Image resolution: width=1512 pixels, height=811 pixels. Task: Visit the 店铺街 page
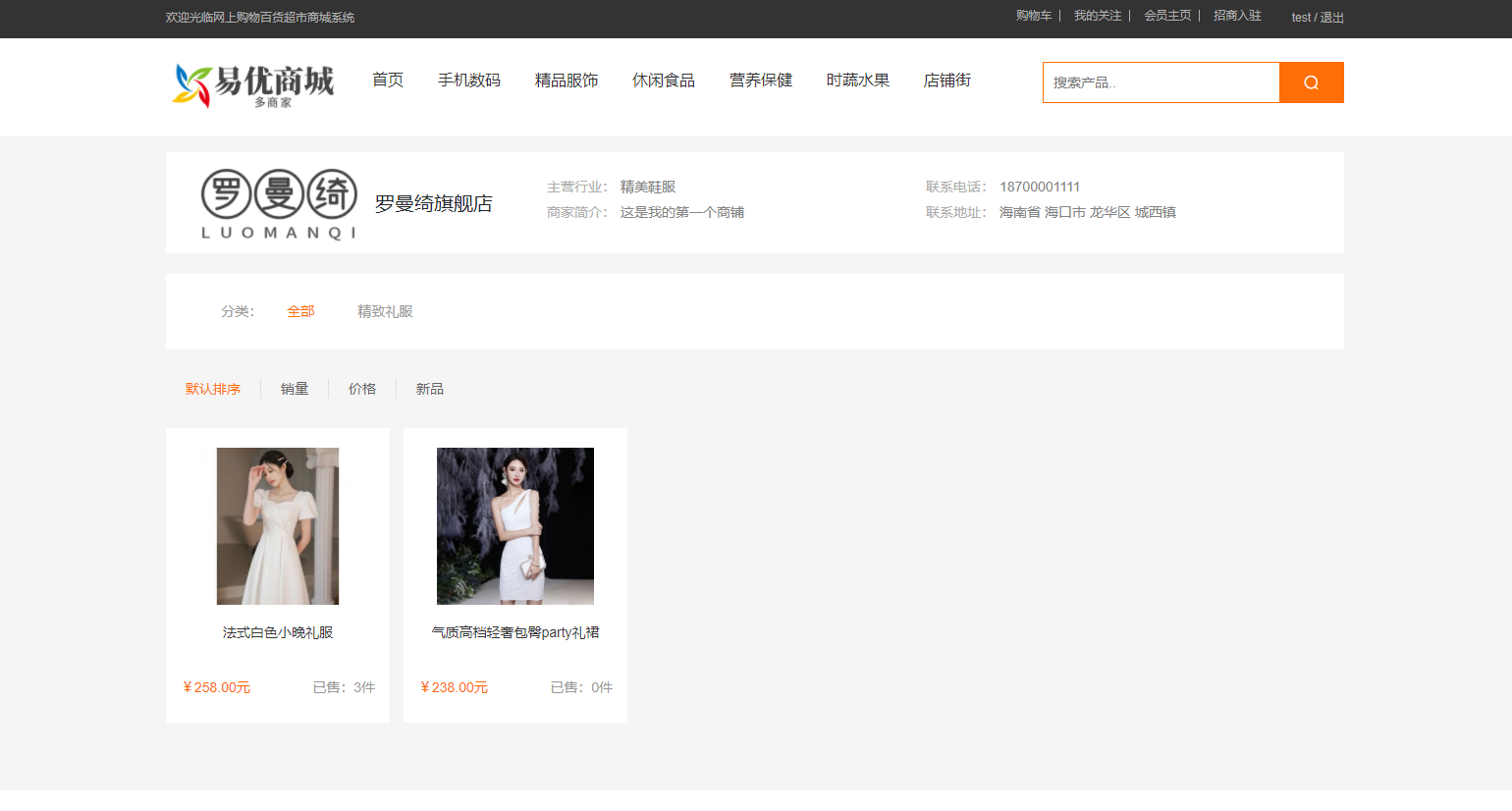[947, 81]
